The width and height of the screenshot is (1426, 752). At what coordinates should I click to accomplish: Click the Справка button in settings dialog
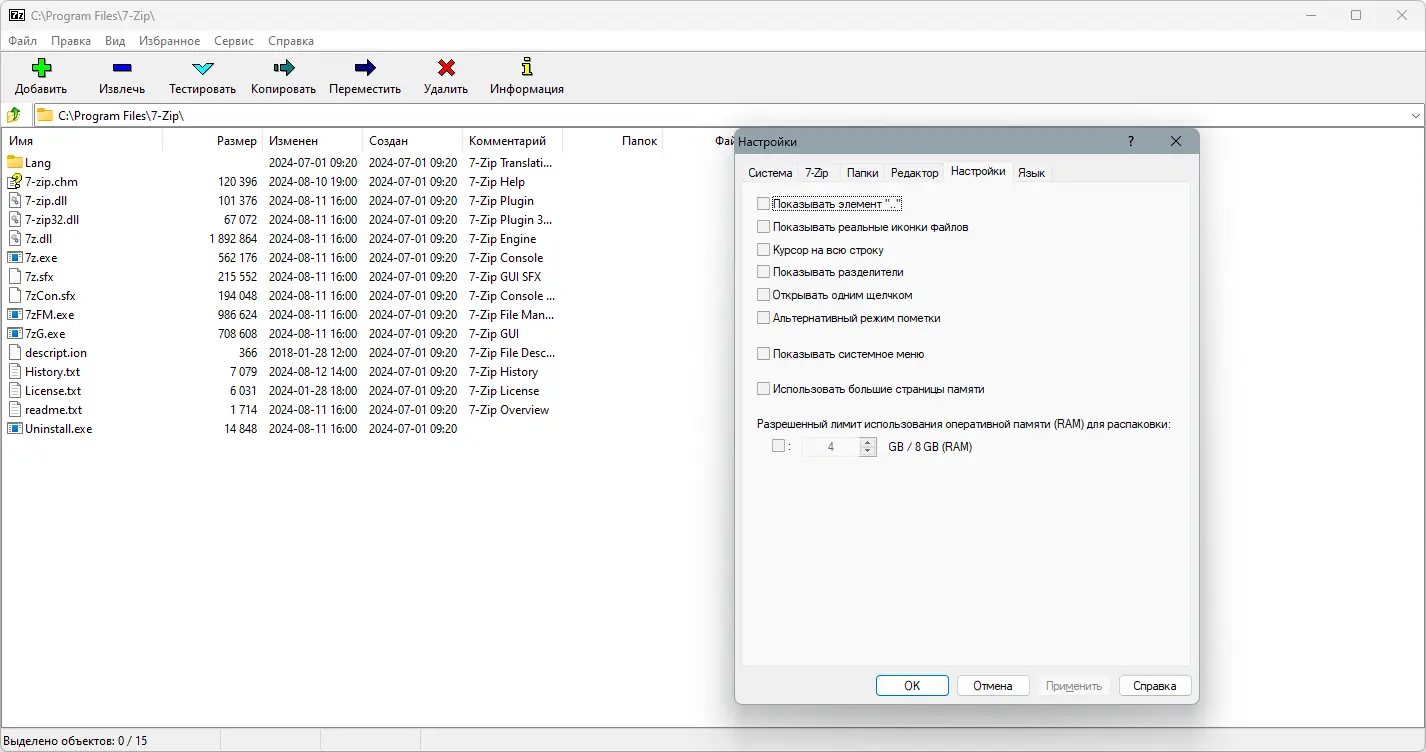(x=1155, y=686)
